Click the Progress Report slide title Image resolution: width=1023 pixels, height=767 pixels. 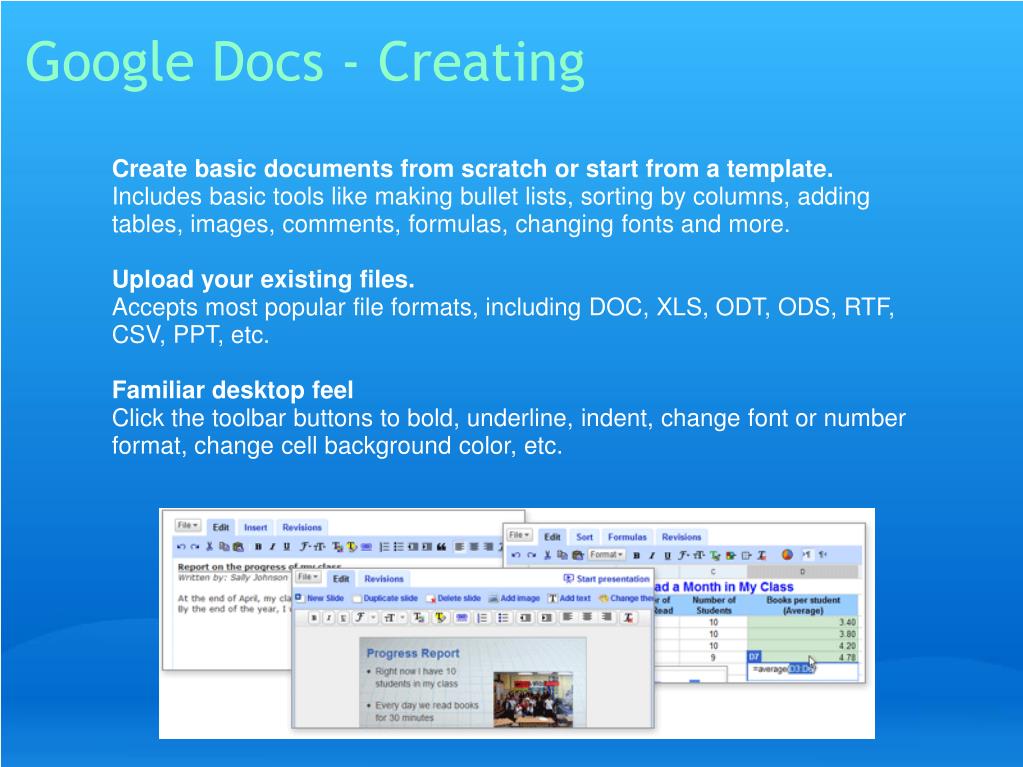click(x=413, y=653)
